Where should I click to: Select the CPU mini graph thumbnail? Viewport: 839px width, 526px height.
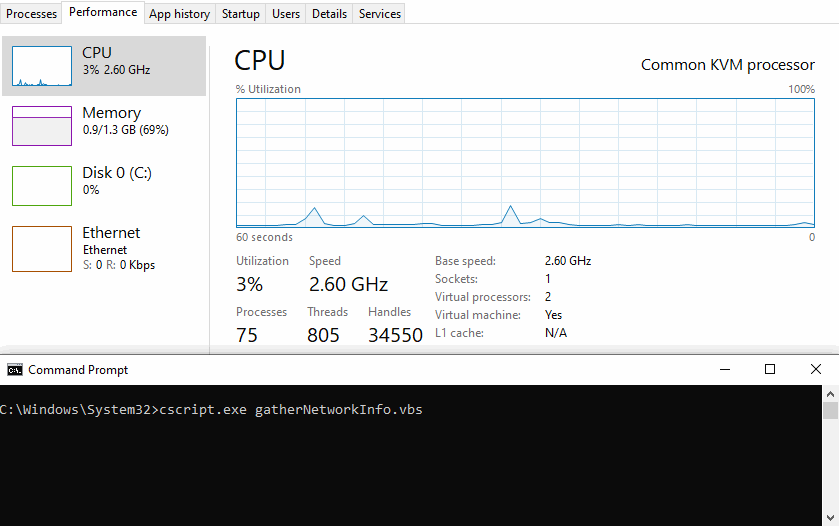click(x=42, y=66)
